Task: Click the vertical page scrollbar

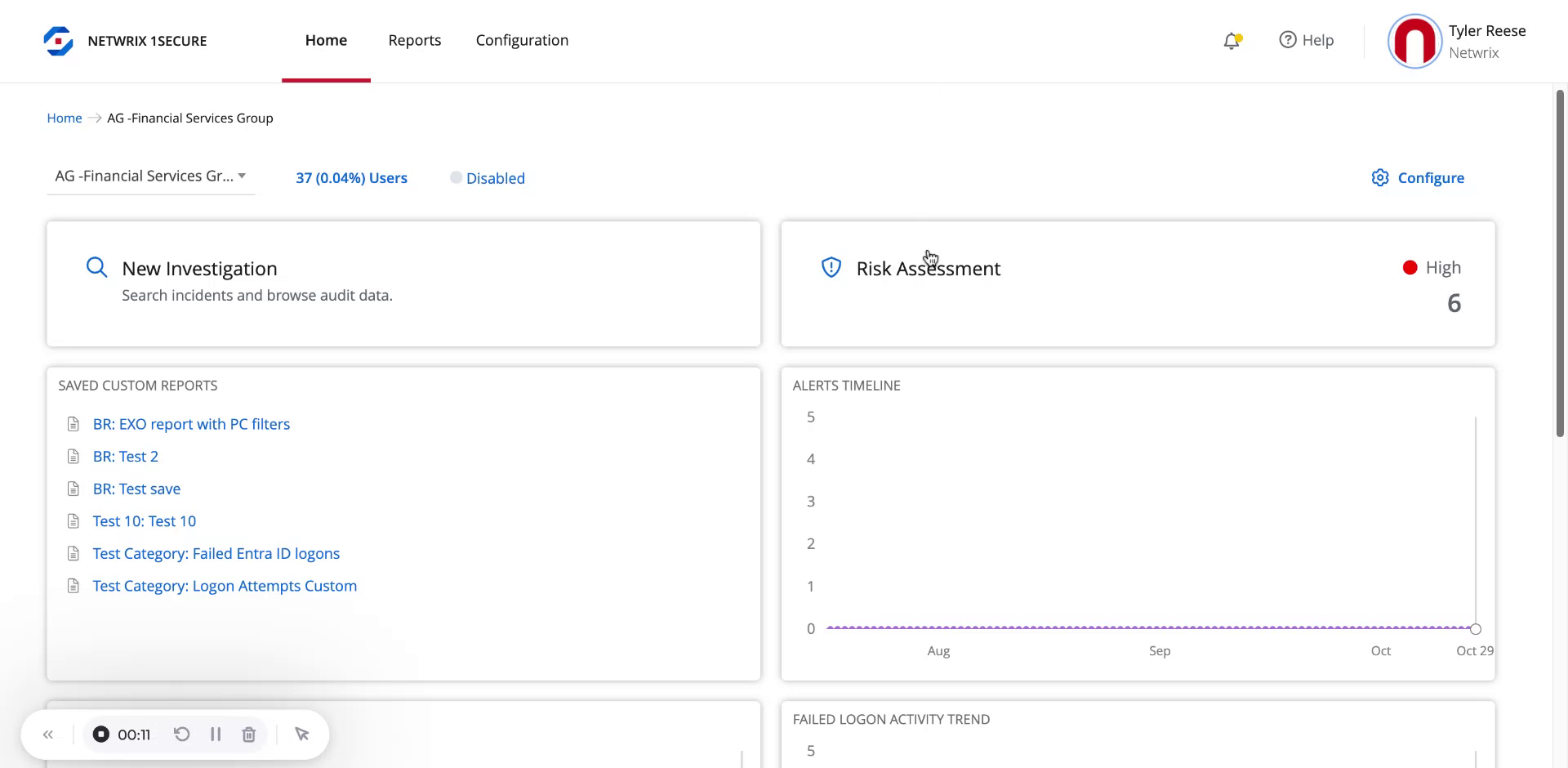Action: (x=1560, y=261)
